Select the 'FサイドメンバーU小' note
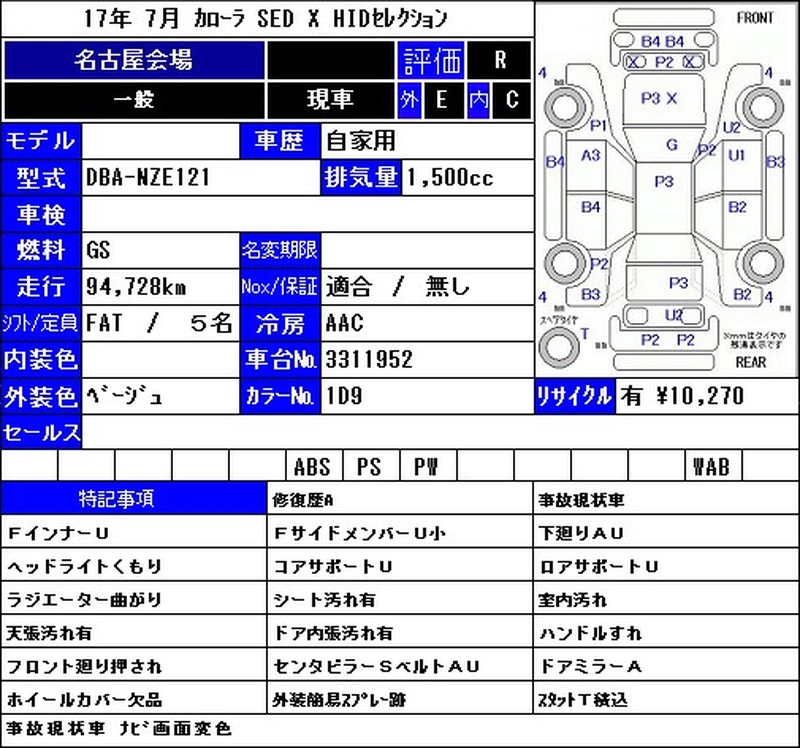800x748 pixels. click(360, 533)
